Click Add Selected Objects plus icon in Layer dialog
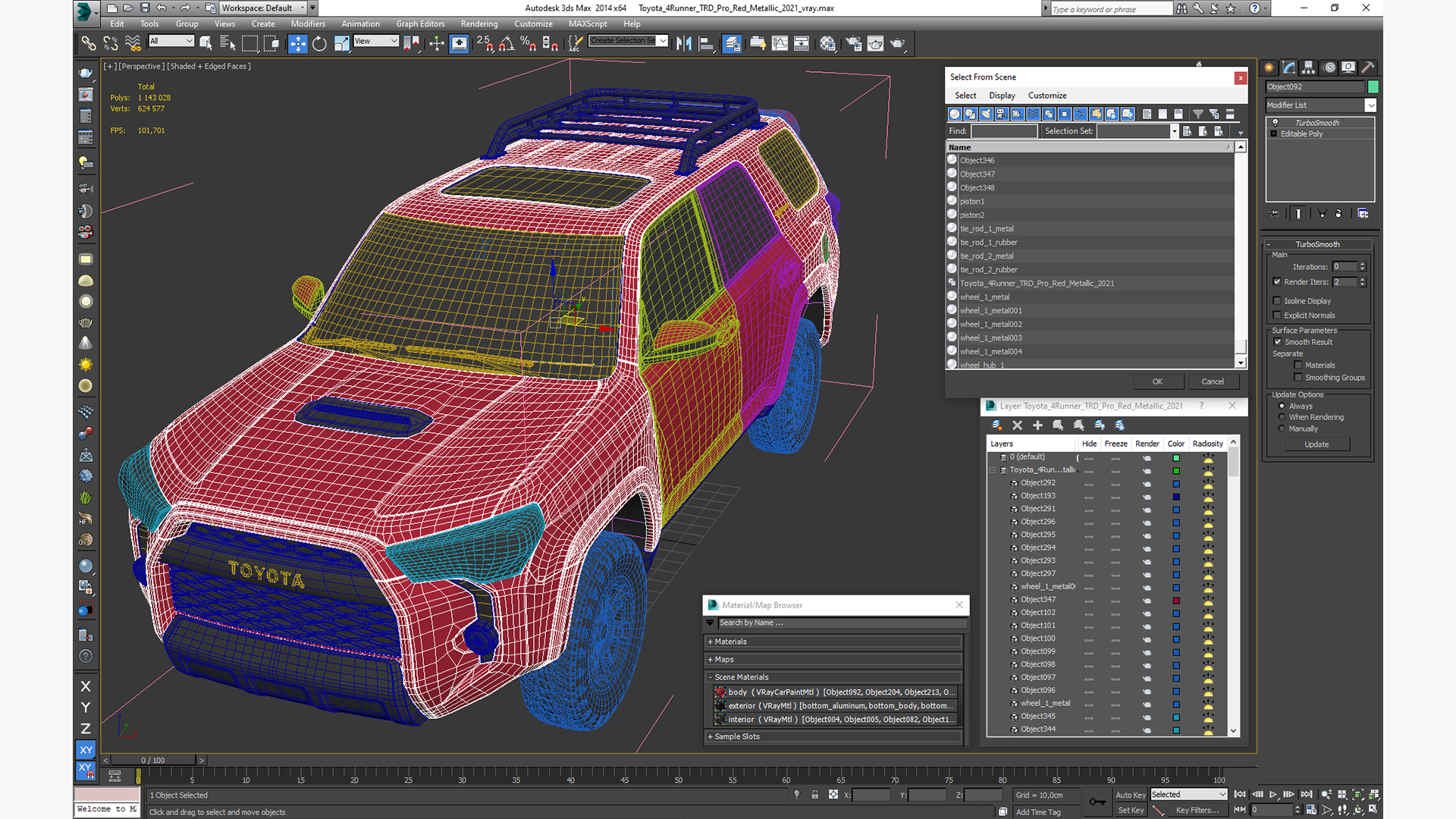1456x819 pixels. [x=1037, y=425]
